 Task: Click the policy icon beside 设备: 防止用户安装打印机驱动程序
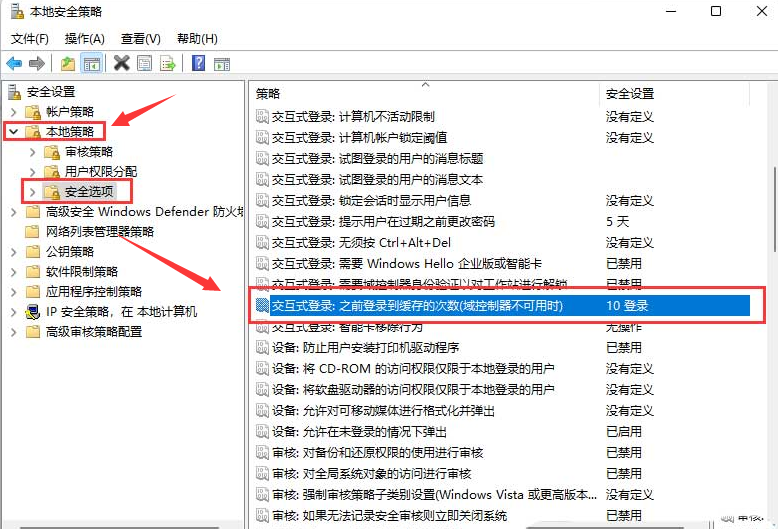tap(262, 347)
